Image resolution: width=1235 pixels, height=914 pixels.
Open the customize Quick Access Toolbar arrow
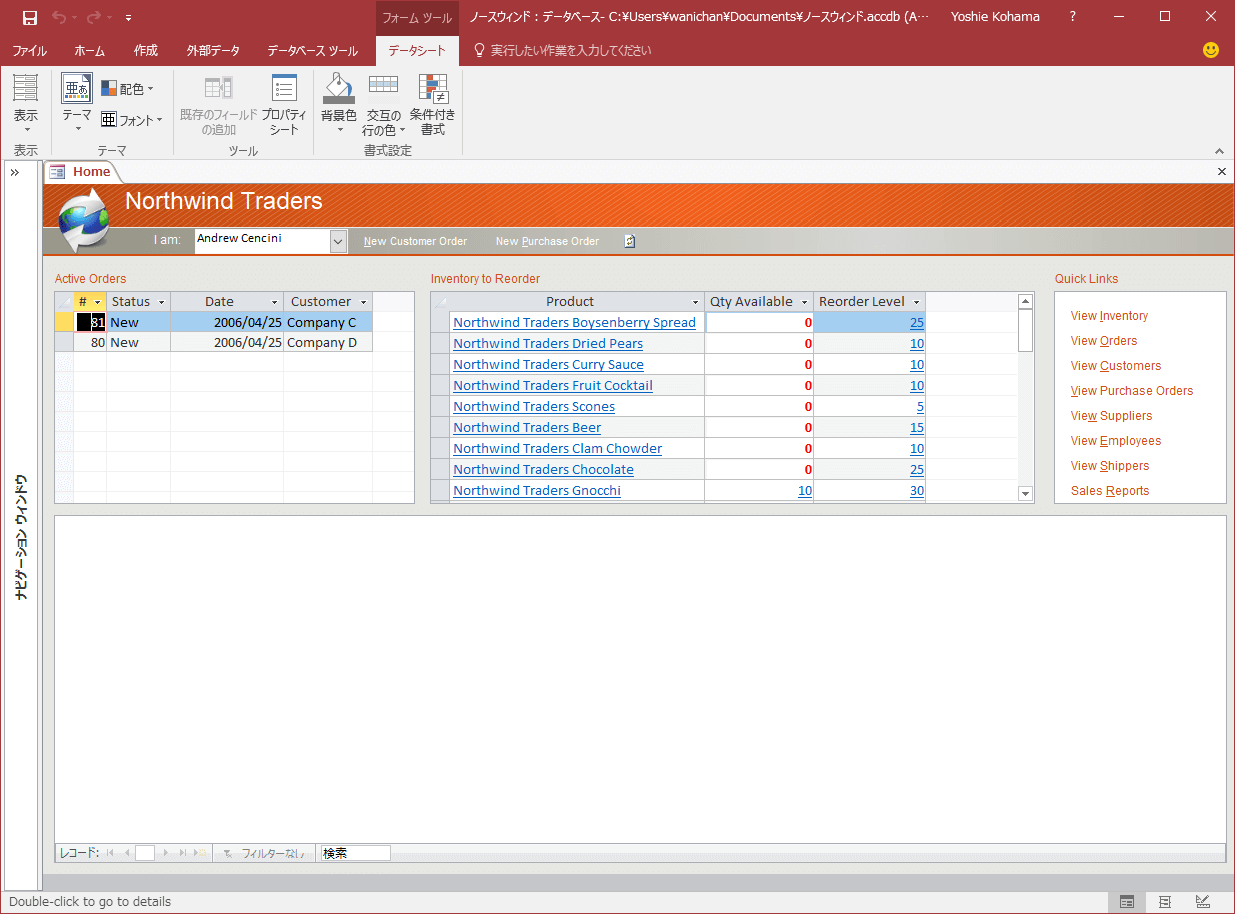click(129, 18)
